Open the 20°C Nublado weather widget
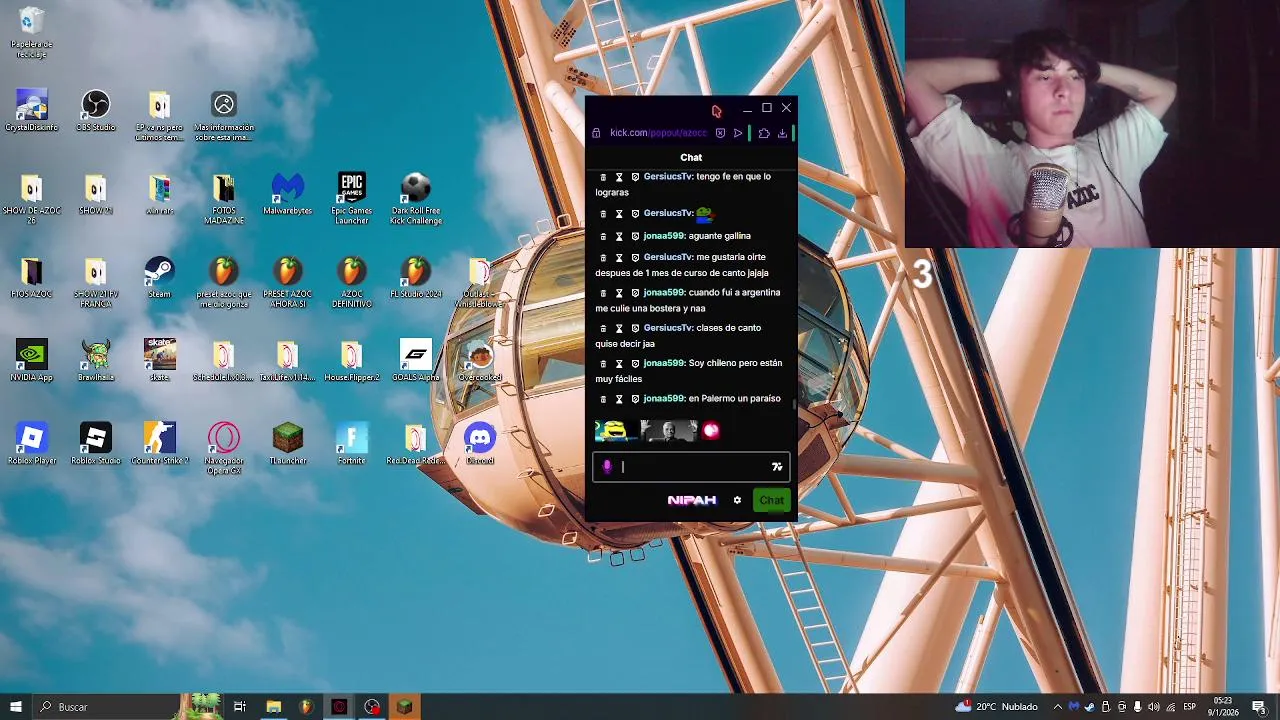This screenshot has height=720, width=1280. 996,707
